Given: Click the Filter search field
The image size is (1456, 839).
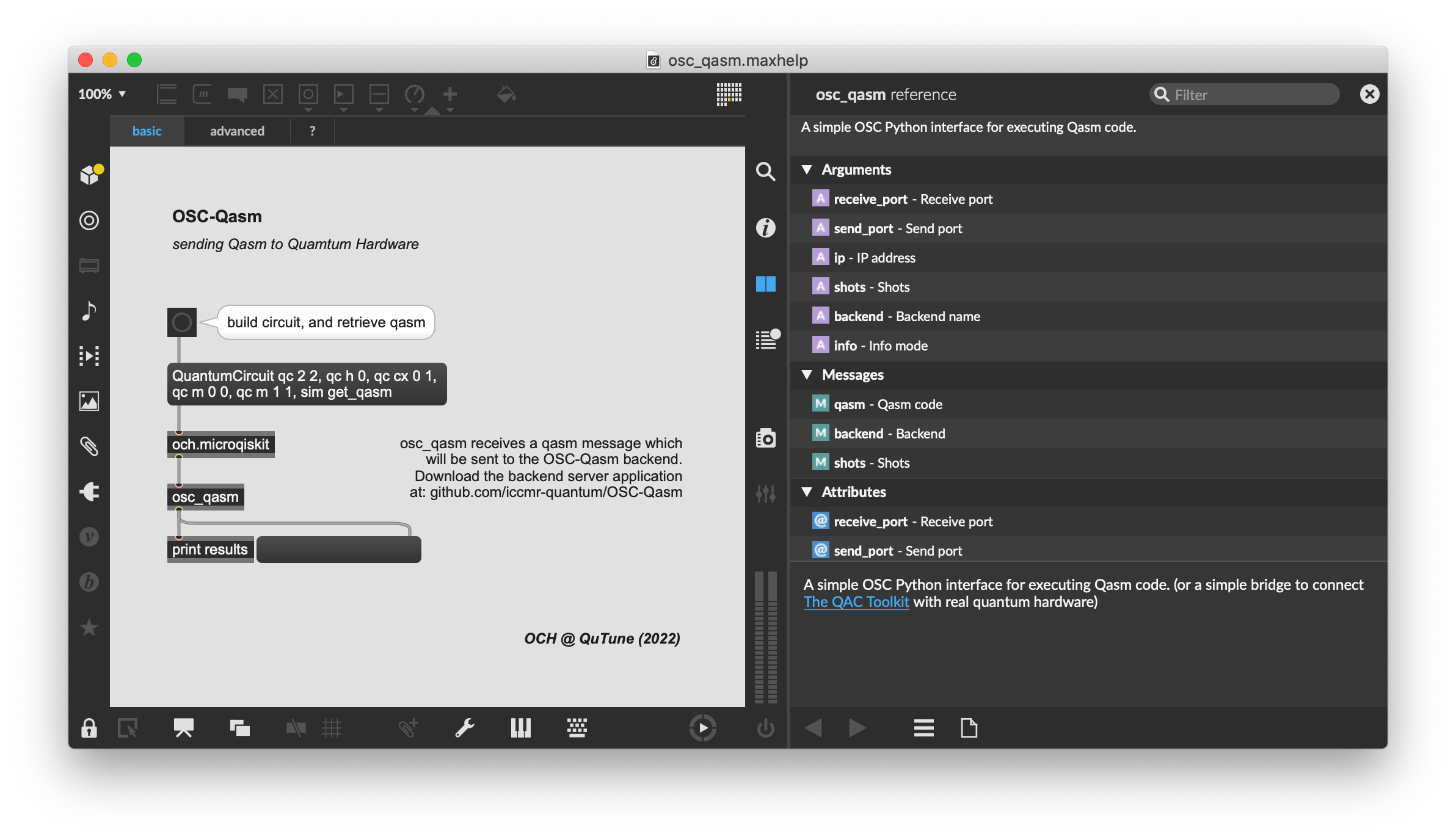Looking at the screenshot, I should pyautogui.click(x=1246, y=95).
